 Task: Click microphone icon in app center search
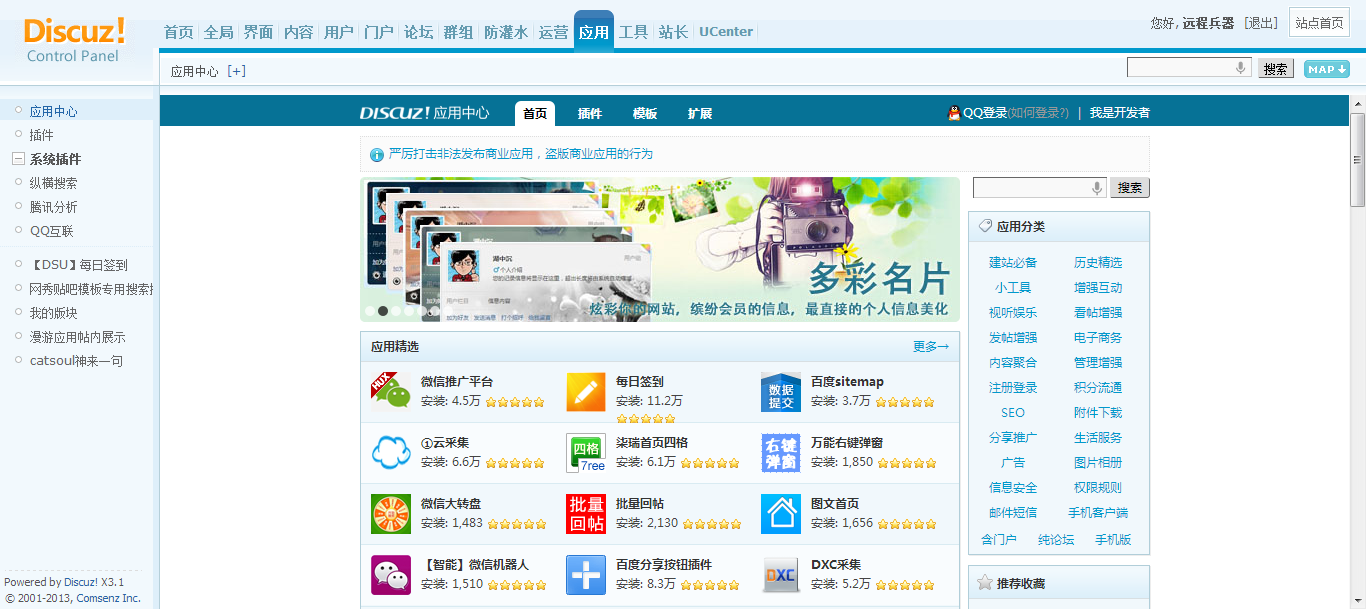coord(1097,188)
